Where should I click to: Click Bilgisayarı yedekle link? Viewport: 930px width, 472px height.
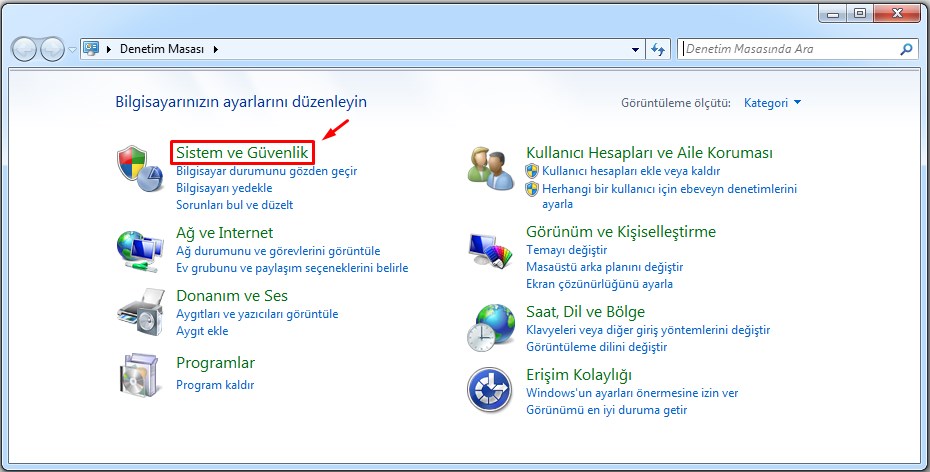224,188
